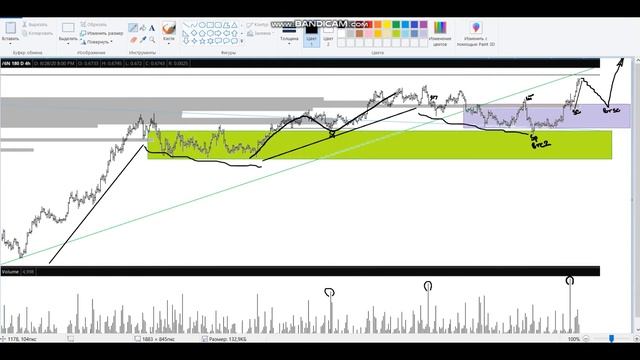Choose the Hexagon shape
Screen dimensions: 640x360
click(210, 33)
